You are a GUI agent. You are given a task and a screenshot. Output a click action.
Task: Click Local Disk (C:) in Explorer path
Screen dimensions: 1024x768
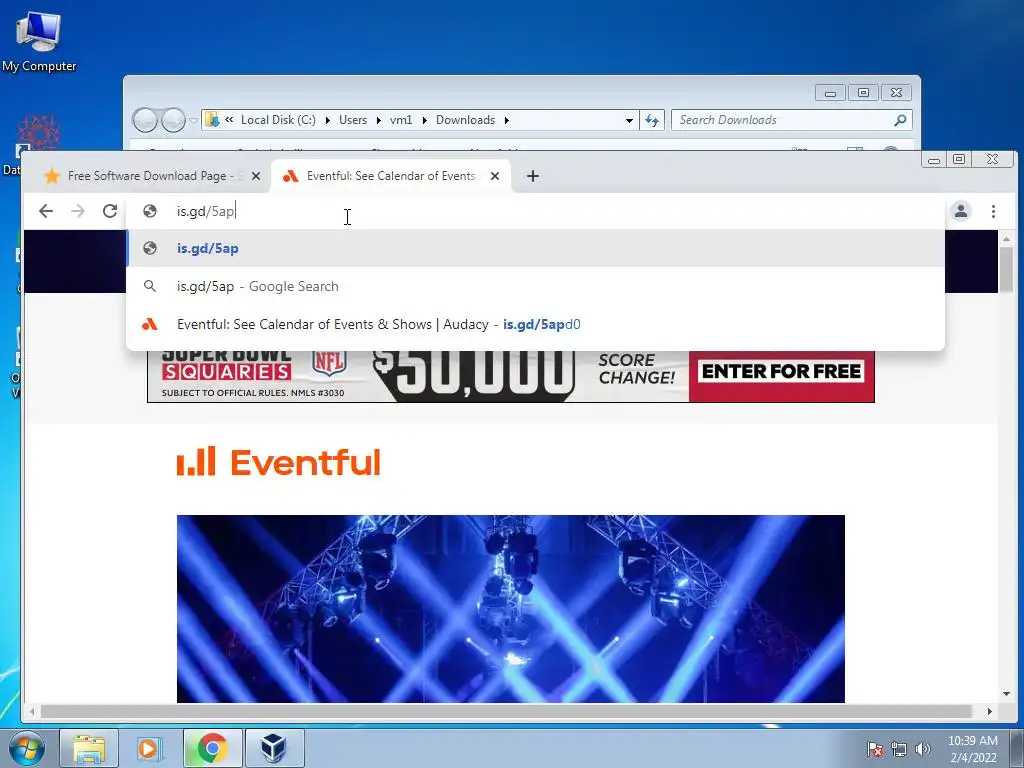[278, 120]
